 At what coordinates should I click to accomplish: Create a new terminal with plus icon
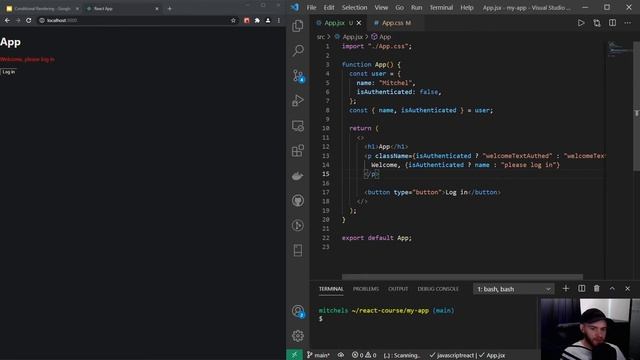565,289
